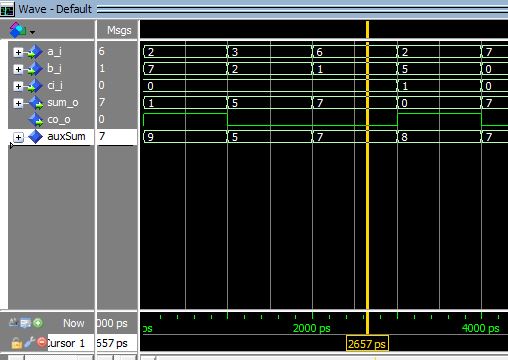Viewport: 508px width, 360px height.
Task: Toggle short signal names icon beside Now
Action: (13, 322)
